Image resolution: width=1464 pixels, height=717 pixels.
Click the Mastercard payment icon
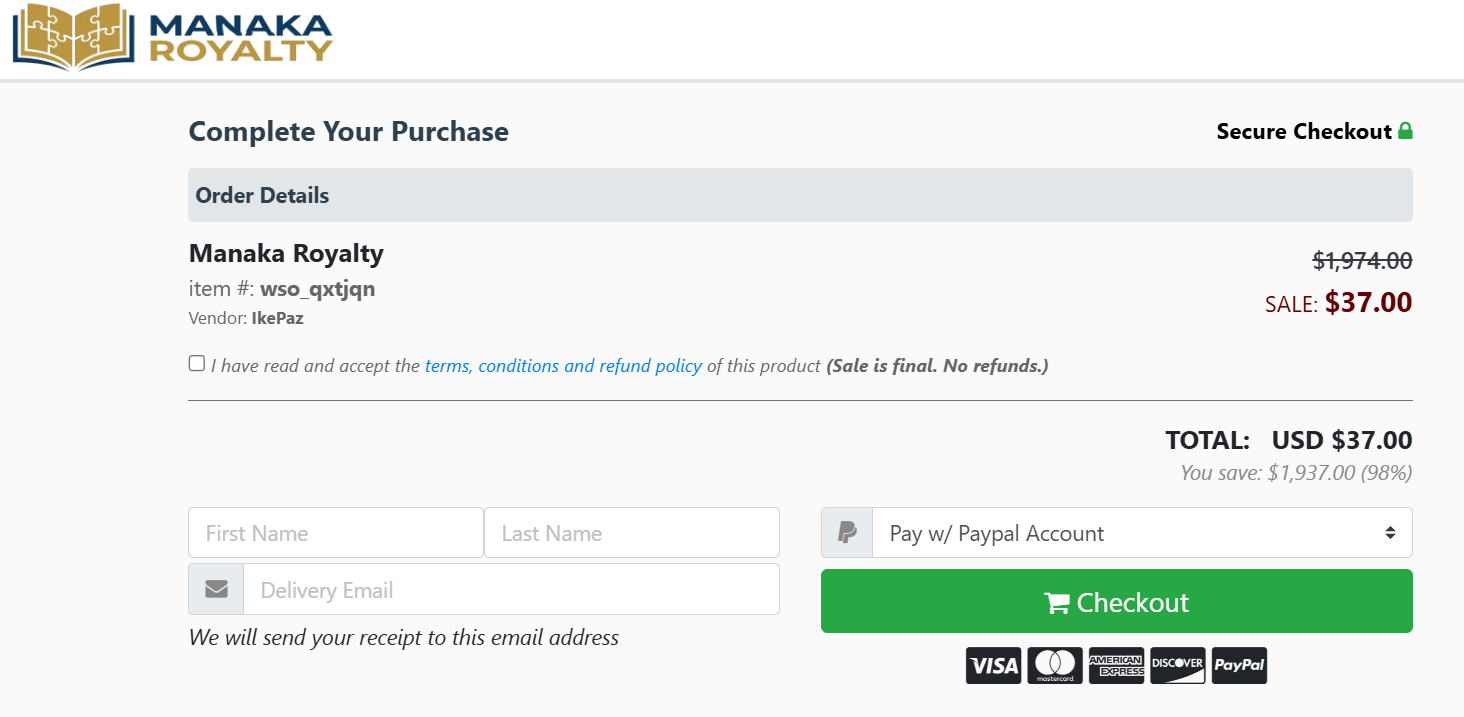tap(1054, 665)
